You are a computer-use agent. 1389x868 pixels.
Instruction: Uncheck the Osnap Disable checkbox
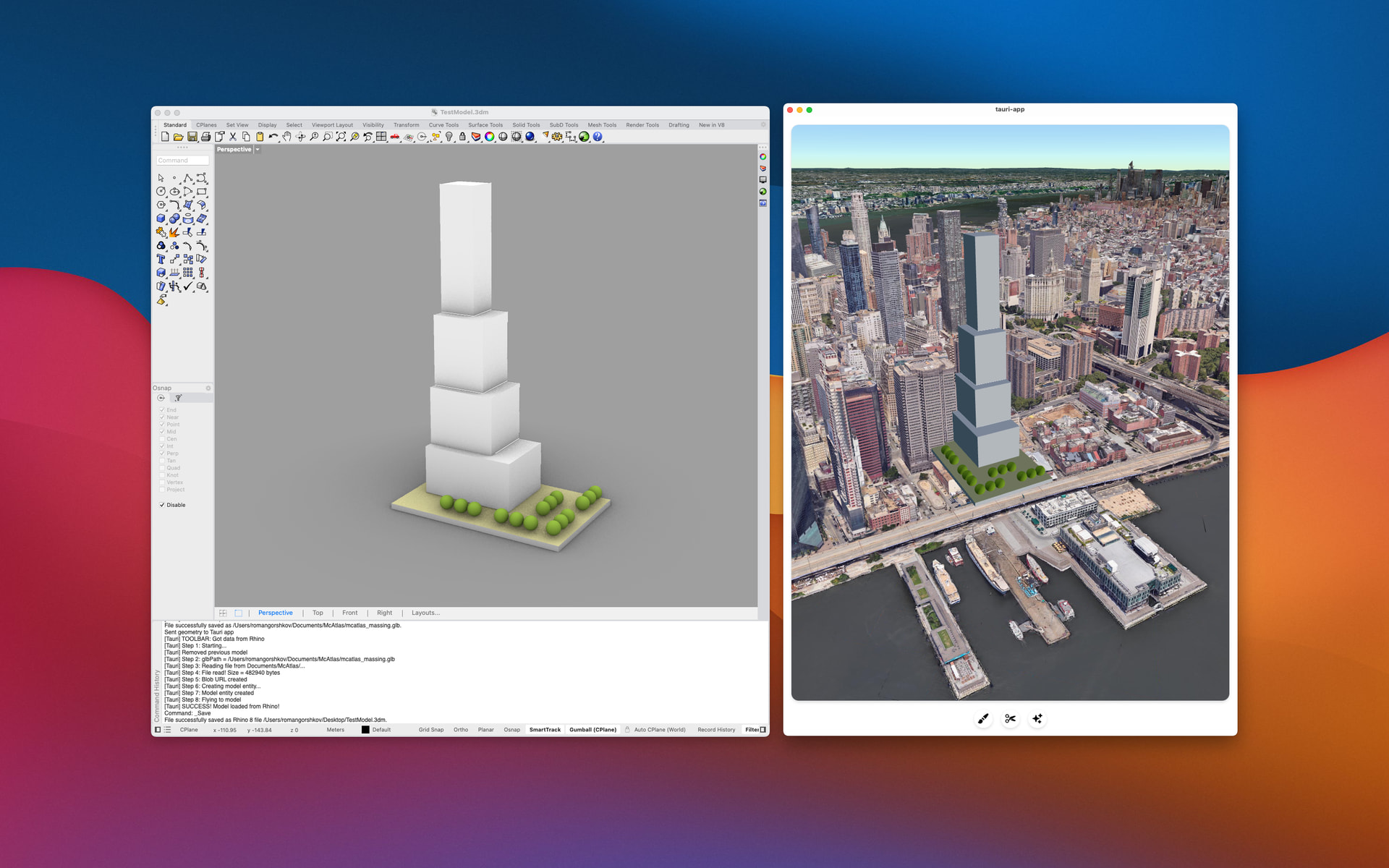tap(162, 505)
